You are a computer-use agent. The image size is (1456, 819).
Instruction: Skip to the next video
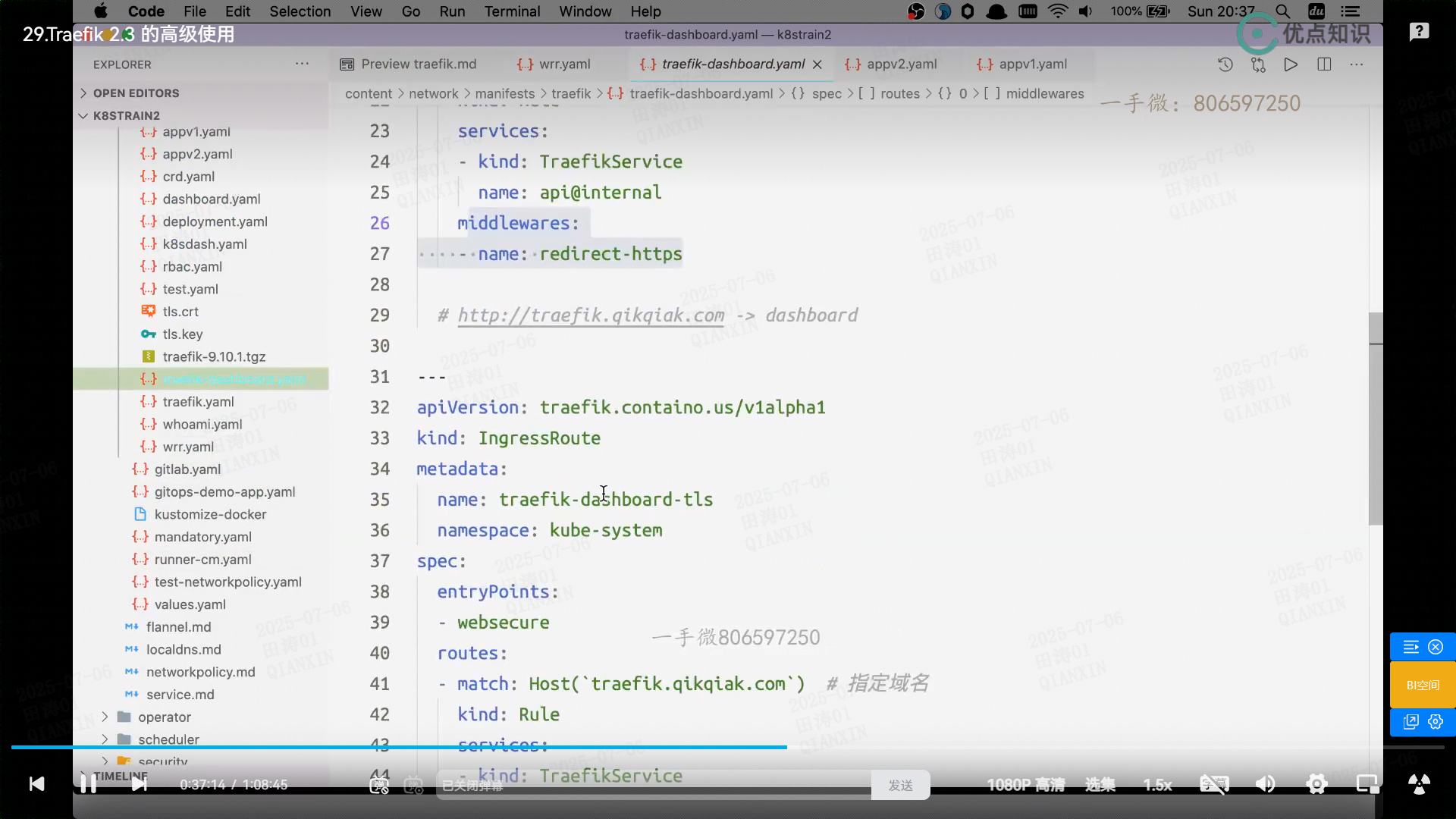(x=139, y=784)
